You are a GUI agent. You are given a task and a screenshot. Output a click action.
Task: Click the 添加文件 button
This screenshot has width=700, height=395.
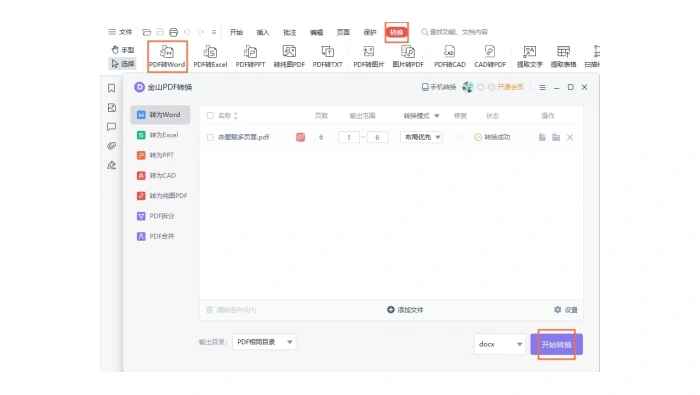tap(405, 310)
